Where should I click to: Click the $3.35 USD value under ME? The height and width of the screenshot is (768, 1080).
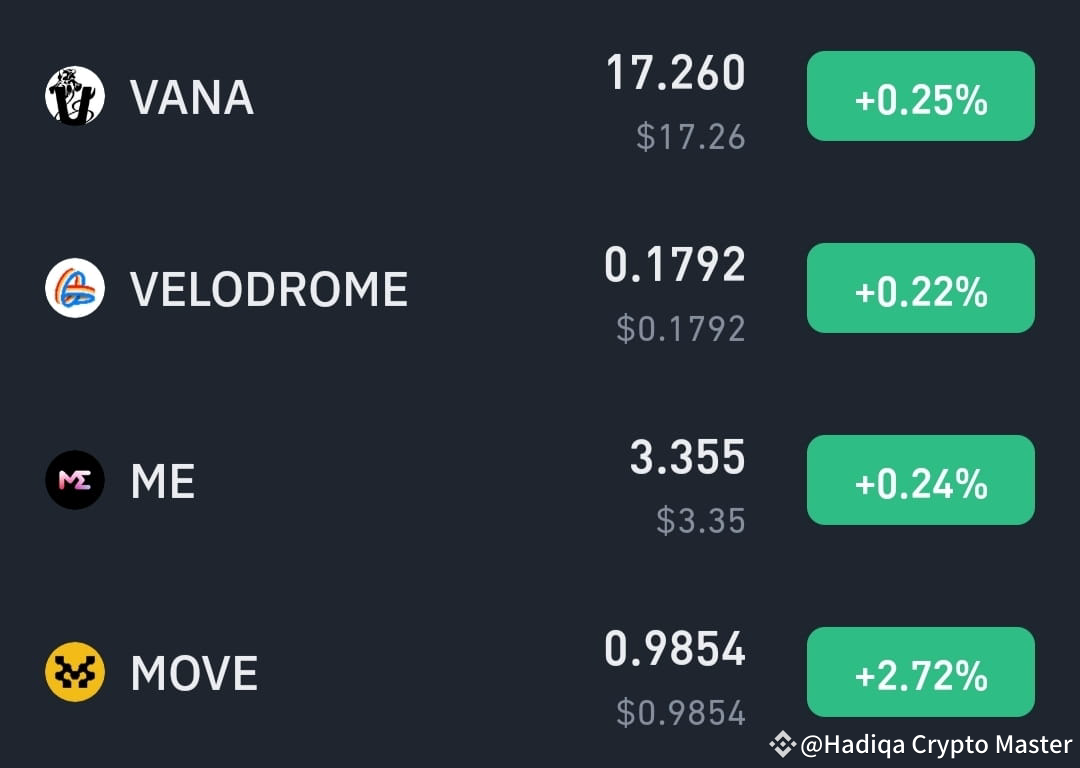701,520
